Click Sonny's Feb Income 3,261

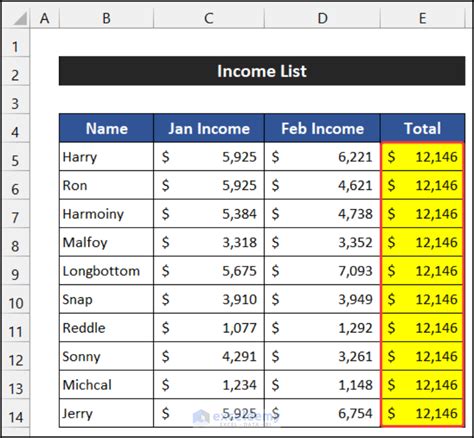click(x=322, y=356)
